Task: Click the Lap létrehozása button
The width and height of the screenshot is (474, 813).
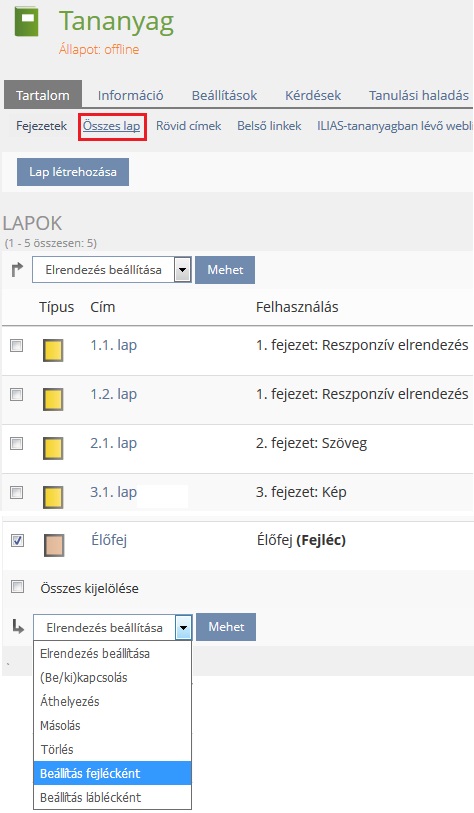Action: pyautogui.click(x=73, y=172)
